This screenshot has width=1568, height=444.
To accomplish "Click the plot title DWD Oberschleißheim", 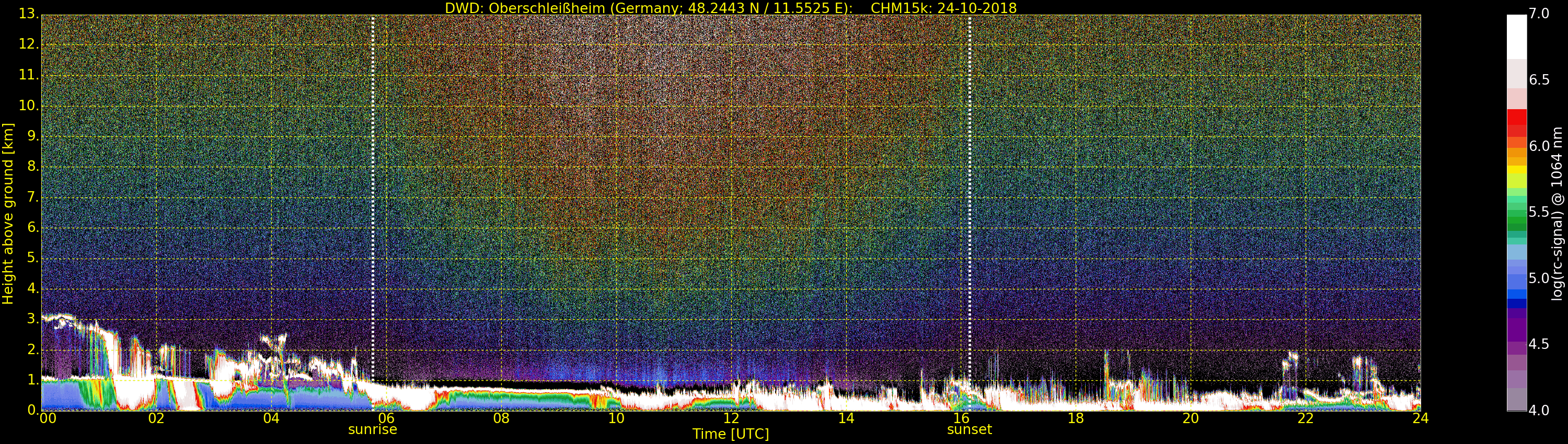I will [731, 8].
